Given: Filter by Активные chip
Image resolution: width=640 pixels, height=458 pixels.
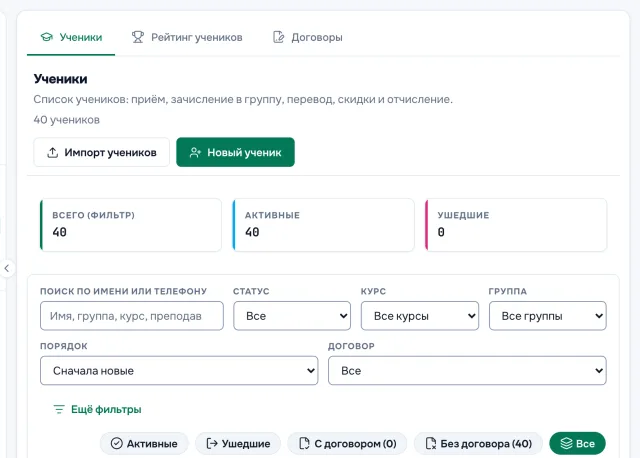Looking at the screenshot, I should [x=144, y=444].
